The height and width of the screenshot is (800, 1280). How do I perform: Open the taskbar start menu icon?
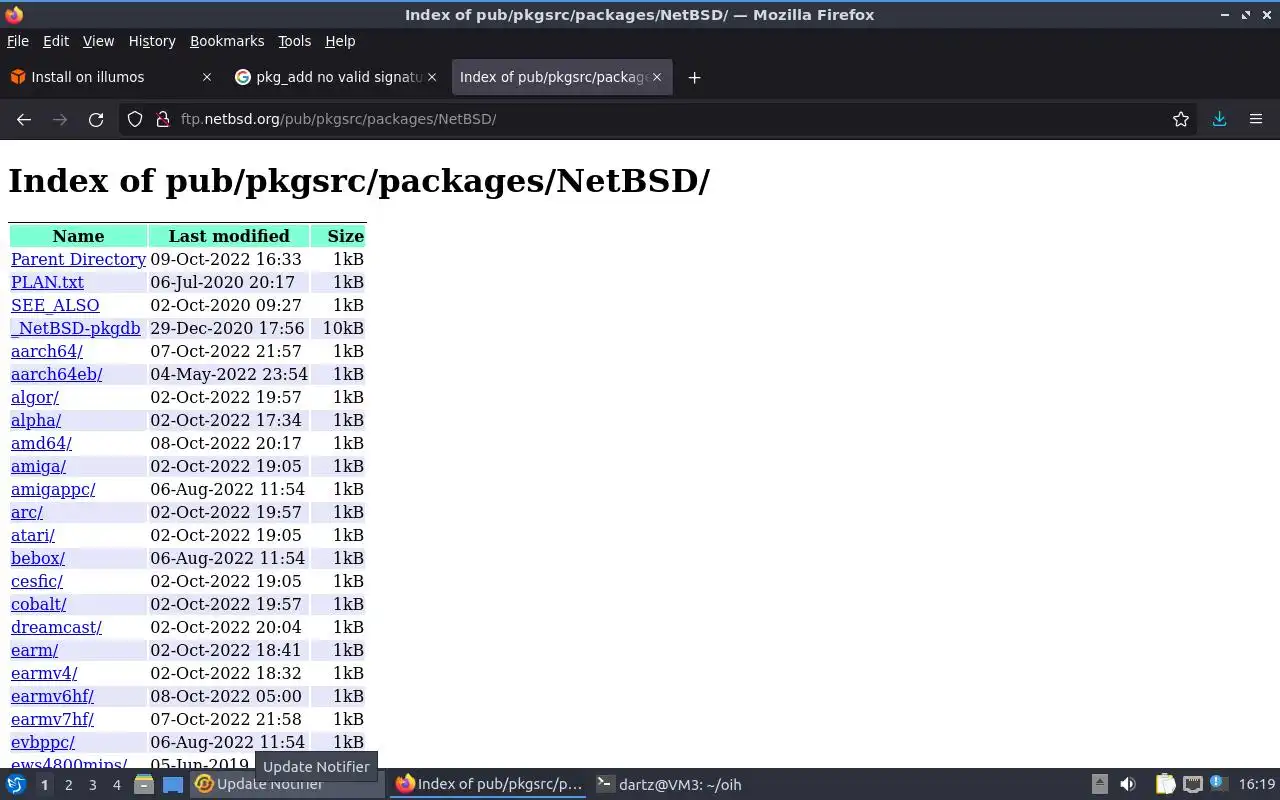pyautogui.click(x=16, y=785)
